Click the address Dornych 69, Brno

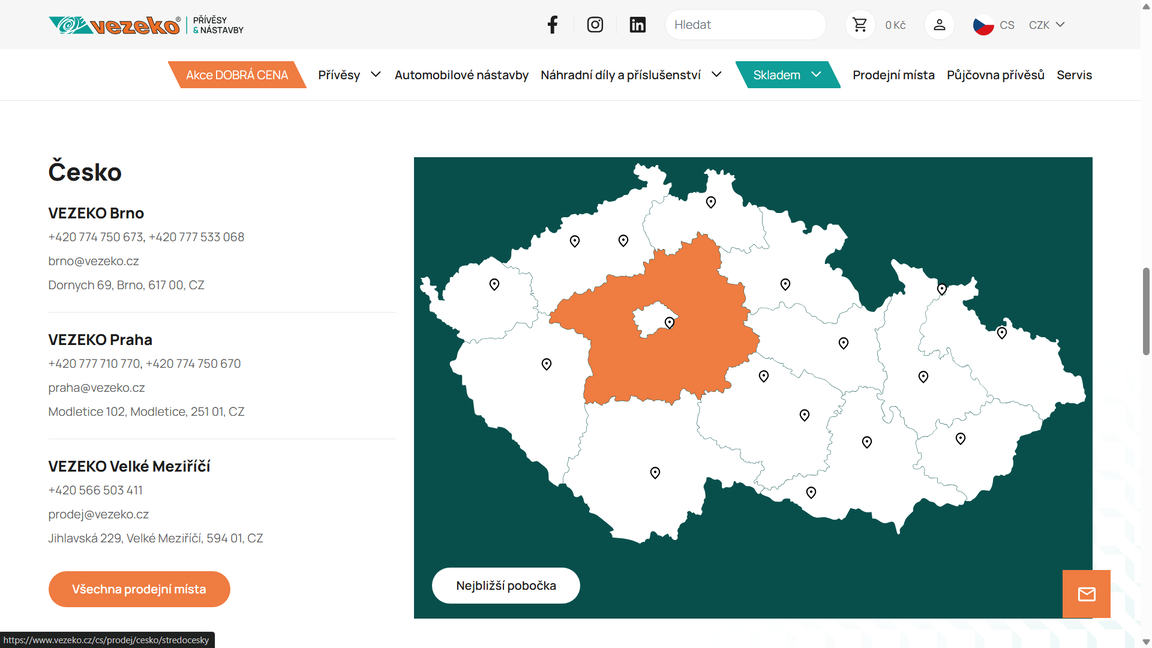click(x=126, y=285)
